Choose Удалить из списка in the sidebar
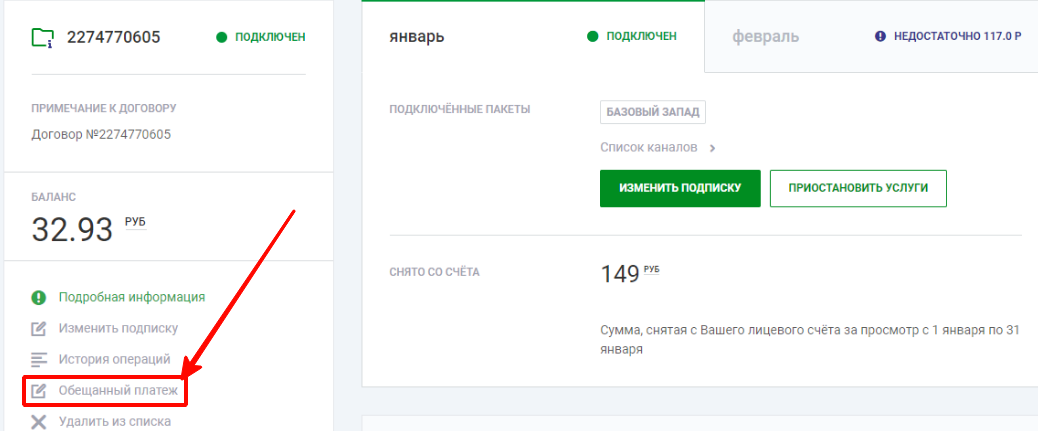The width and height of the screenshot is (1038, 431). tap(114, 421)
